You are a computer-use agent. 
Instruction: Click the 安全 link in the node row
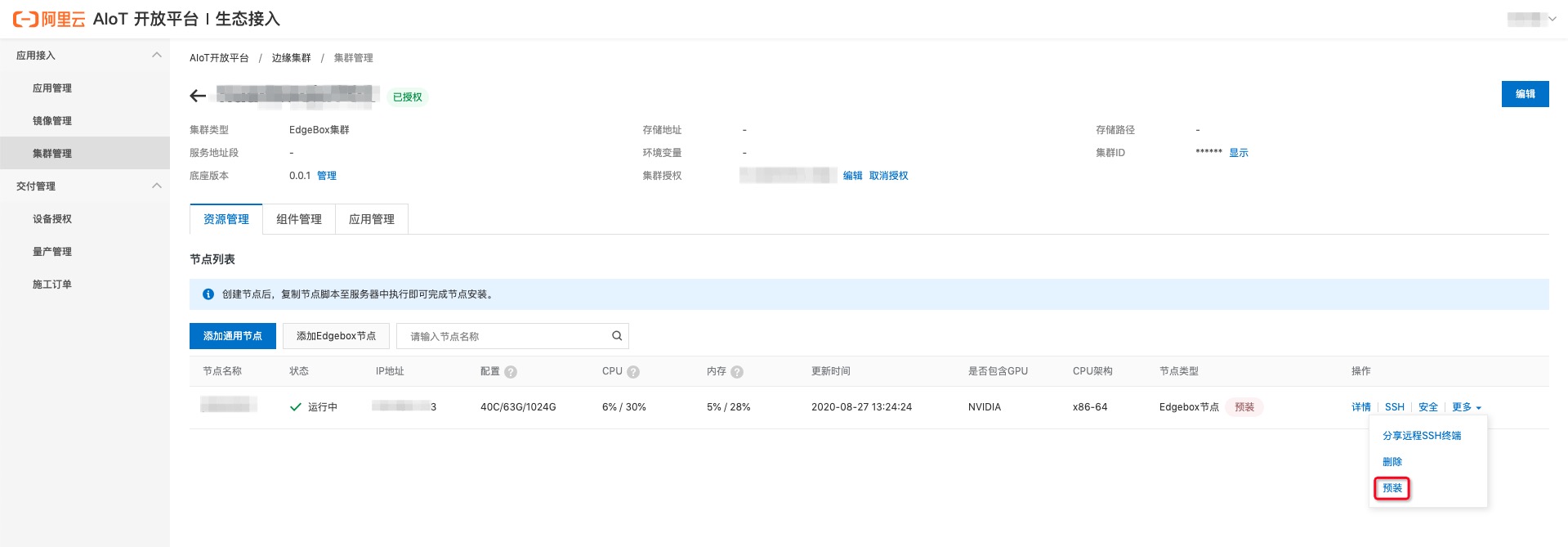1428,407
